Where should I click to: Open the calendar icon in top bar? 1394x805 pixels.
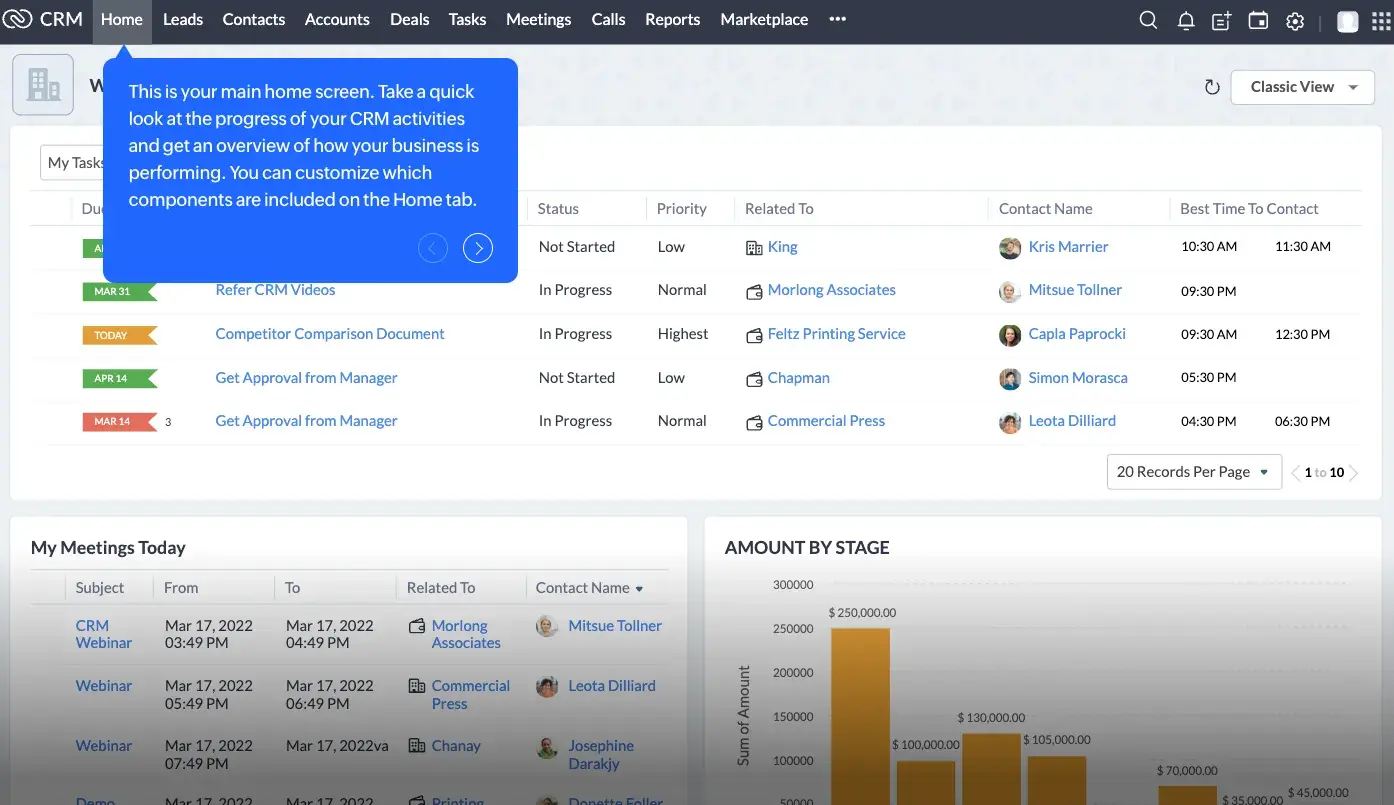pyautogui.click(x=1258, y=20)
